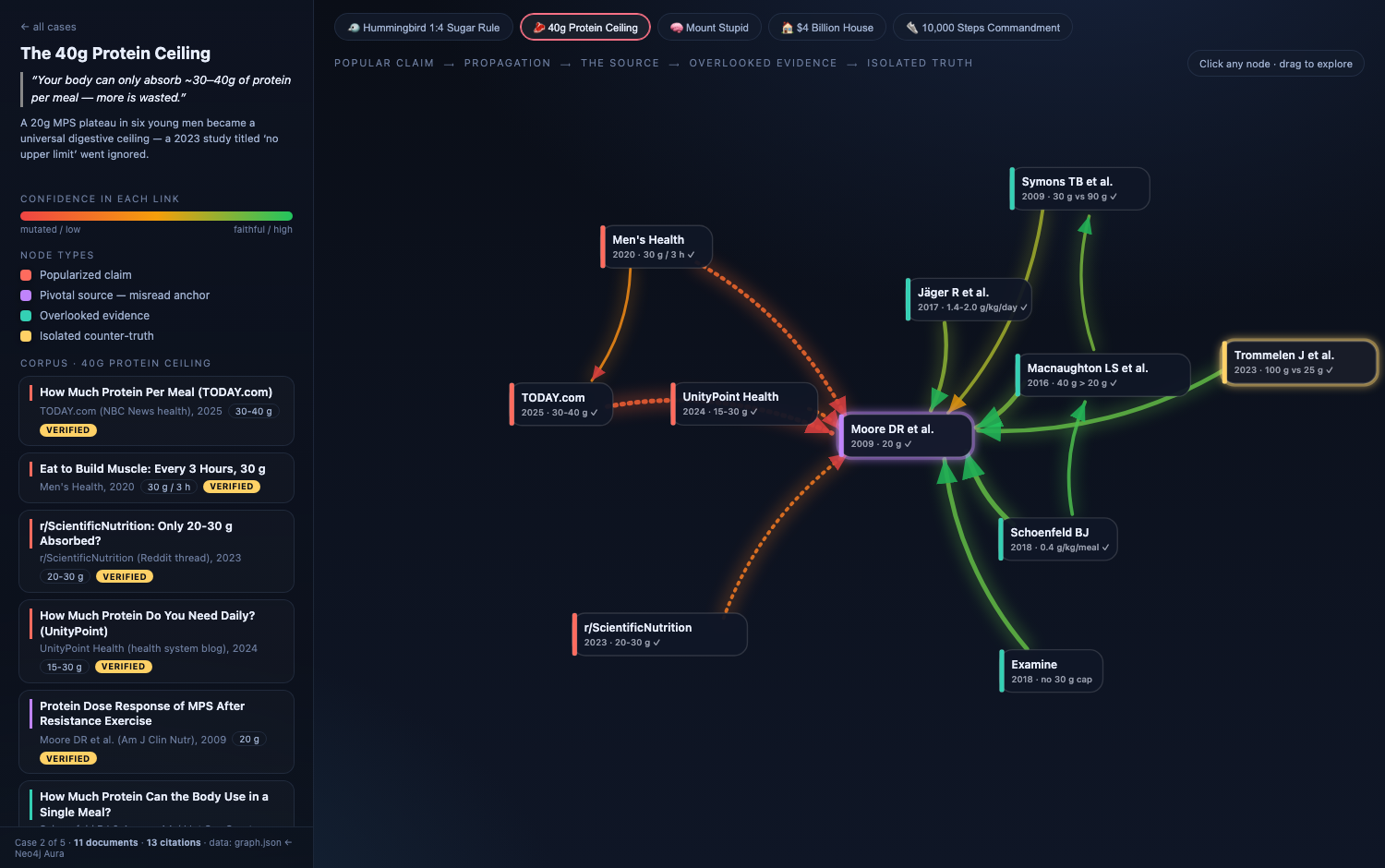Click the VERIFIED badge on Moore DR card
1385x868 pixels.
click(x=68, y=759)
